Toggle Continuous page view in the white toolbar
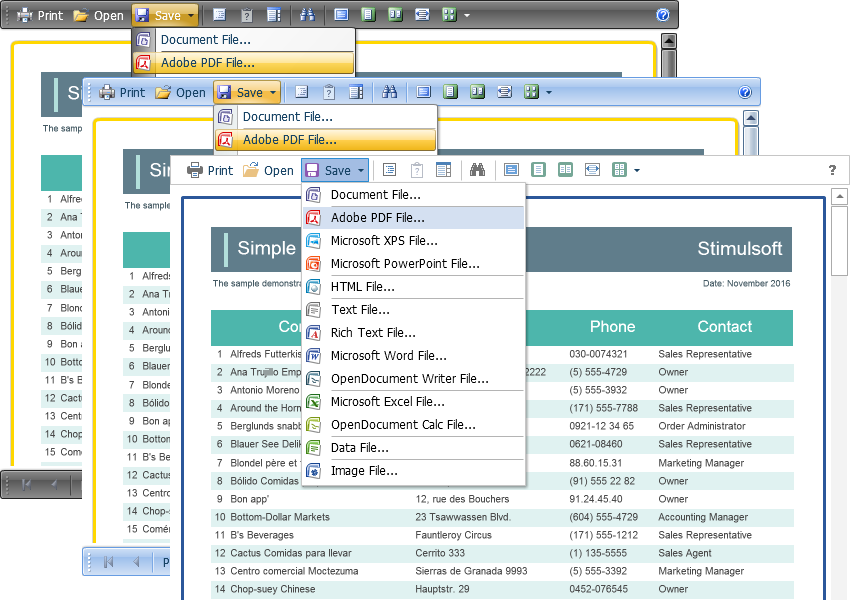 pos(566,170)
